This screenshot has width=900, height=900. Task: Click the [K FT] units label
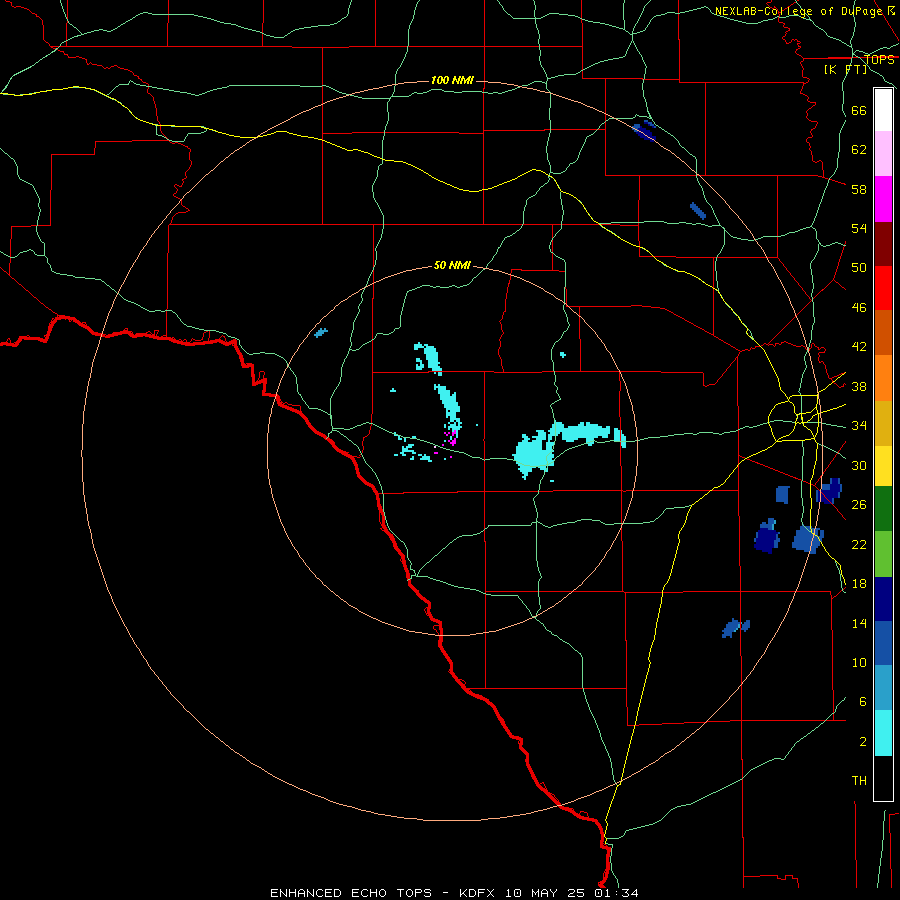coord(845,69)
